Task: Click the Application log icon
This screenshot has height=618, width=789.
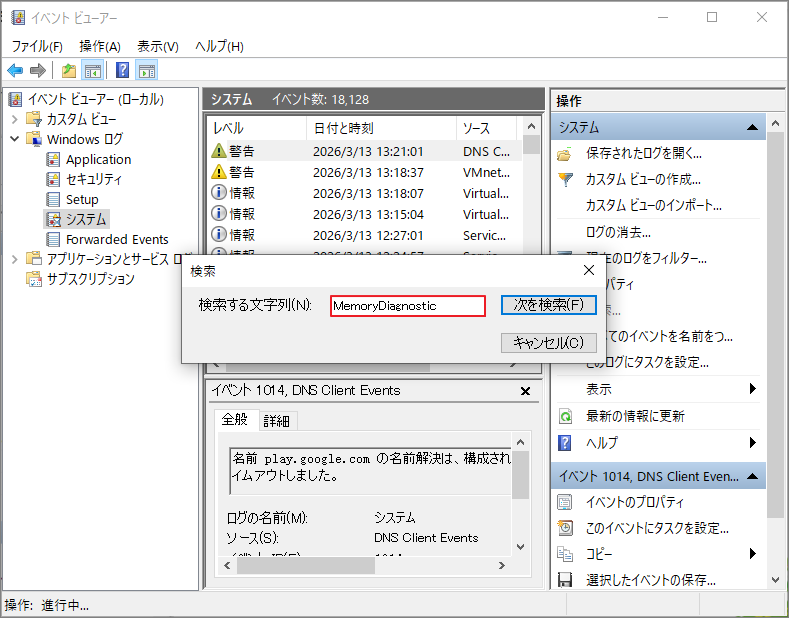Action: coord(53,160)
